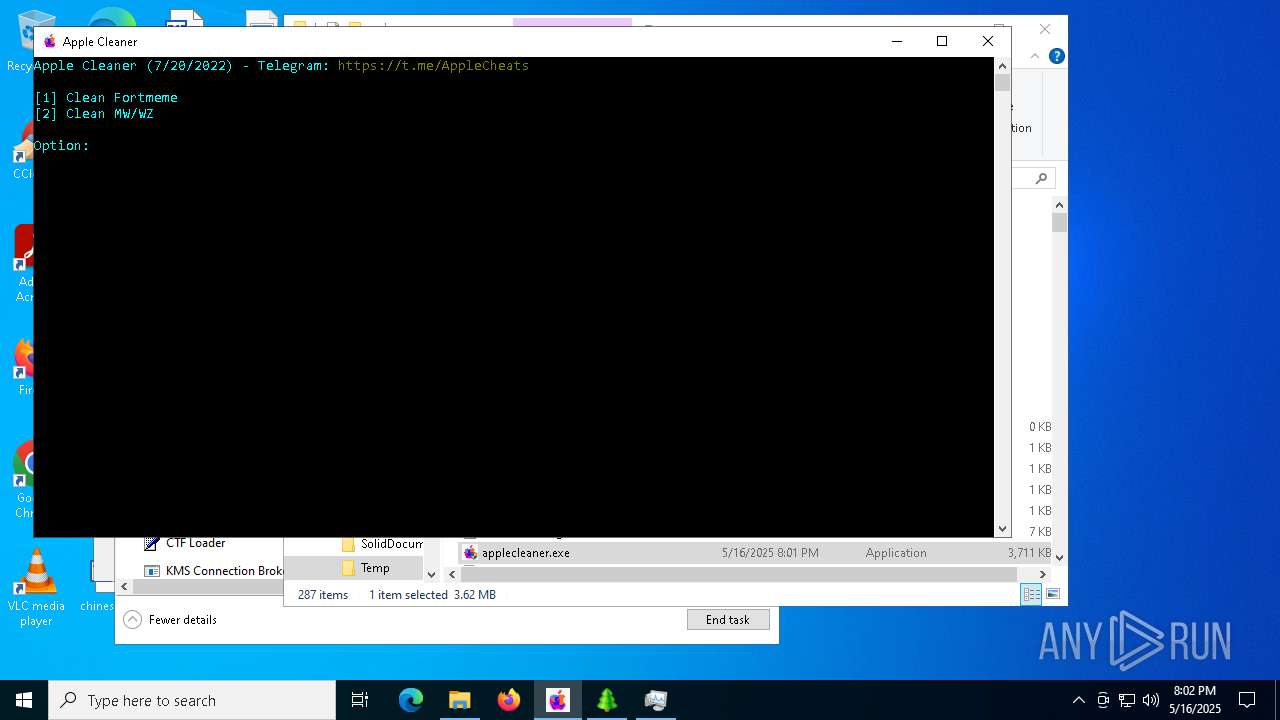Click the volume tray icon
The height and width of the screenshot is (720, 1280).
[1150, 700]
